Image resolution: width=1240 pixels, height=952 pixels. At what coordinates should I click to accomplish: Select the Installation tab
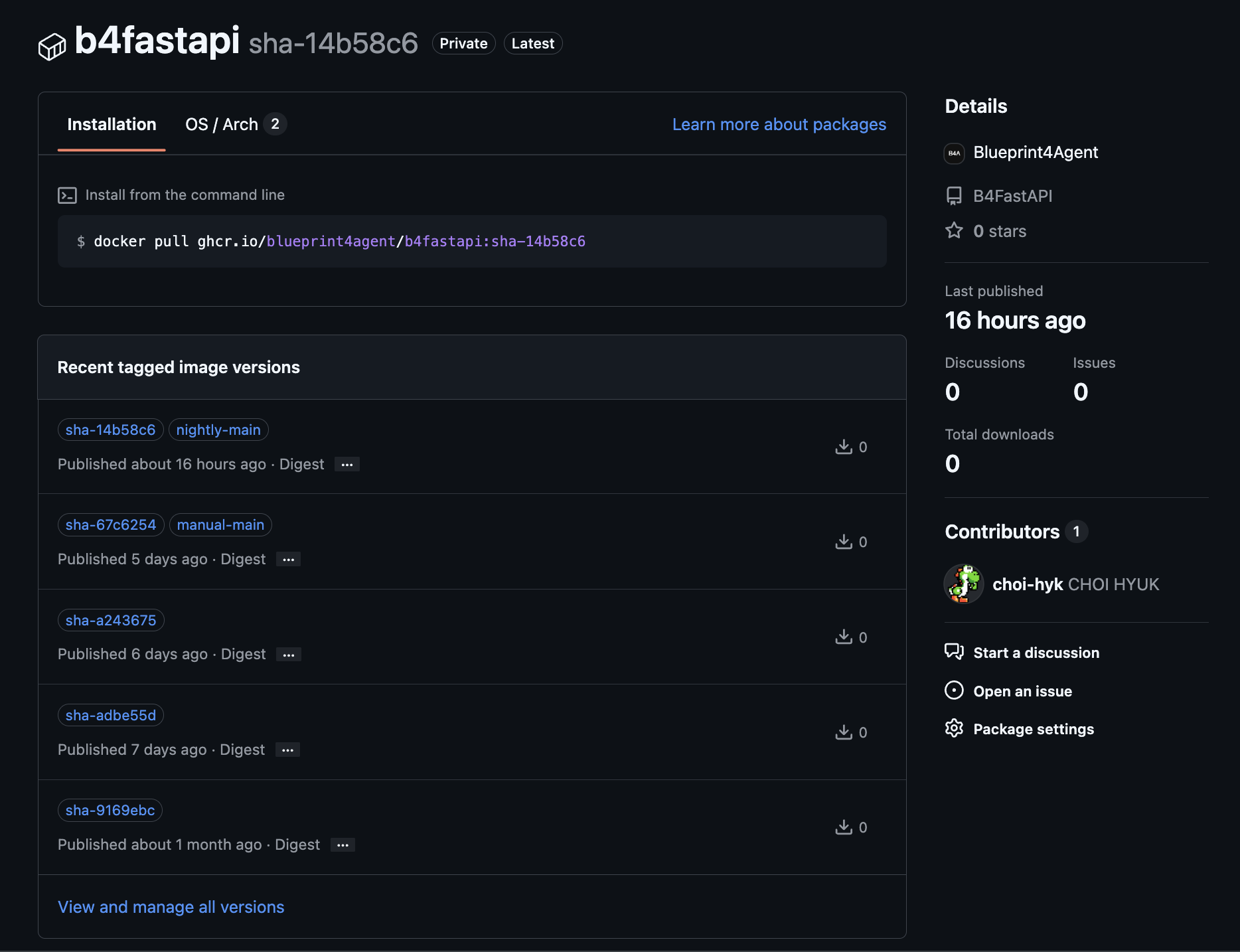click(x=112, y=124)
